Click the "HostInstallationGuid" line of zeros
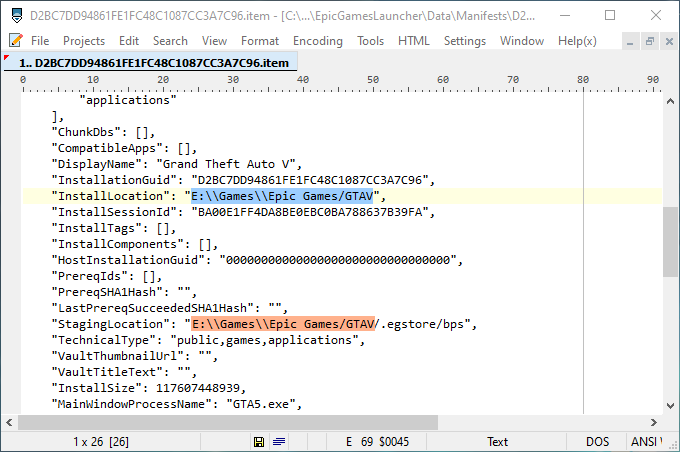This screenshot has width=680, height=452. [x=258, y=260]
